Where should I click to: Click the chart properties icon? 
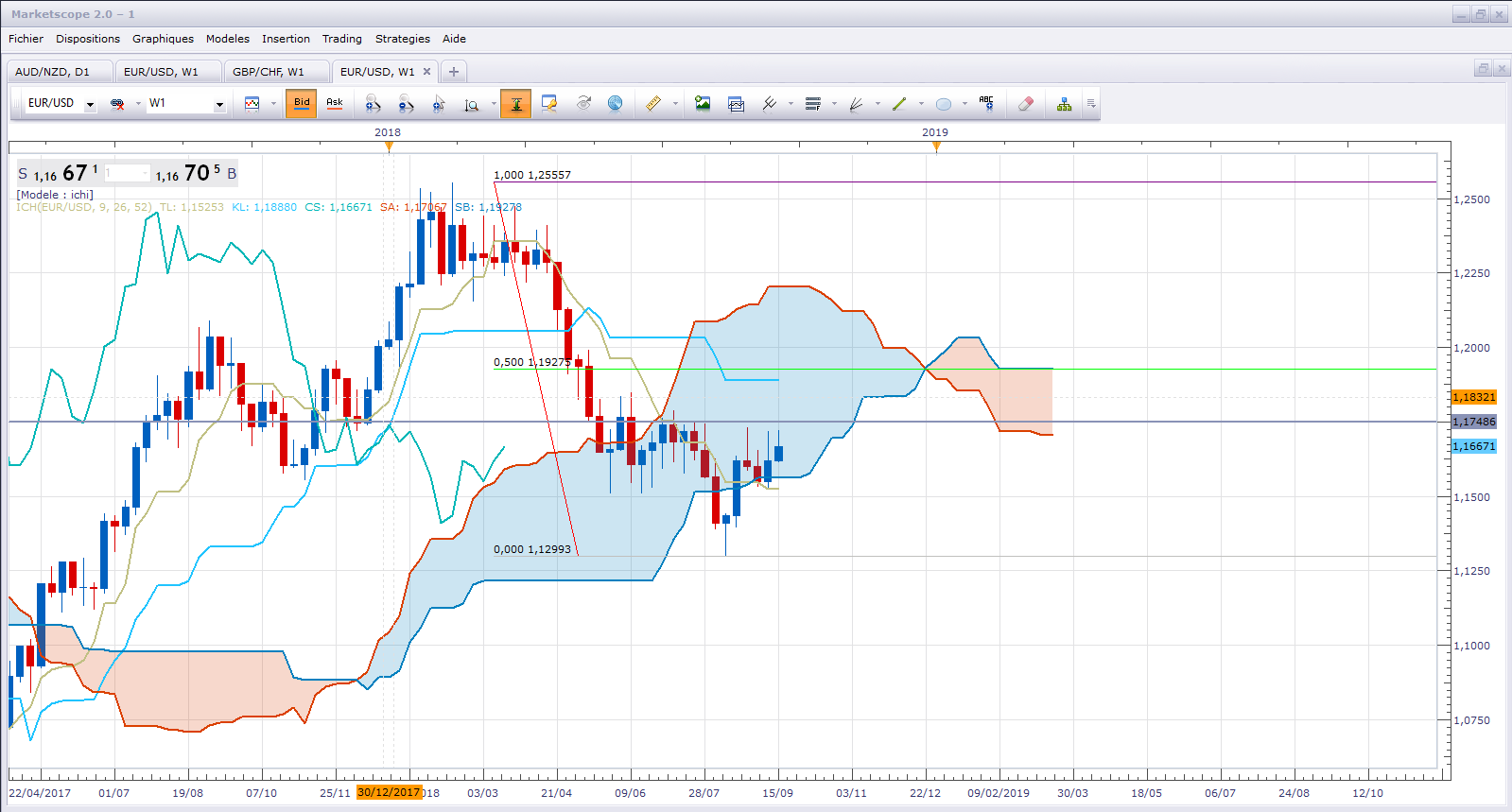pos(549,104)
